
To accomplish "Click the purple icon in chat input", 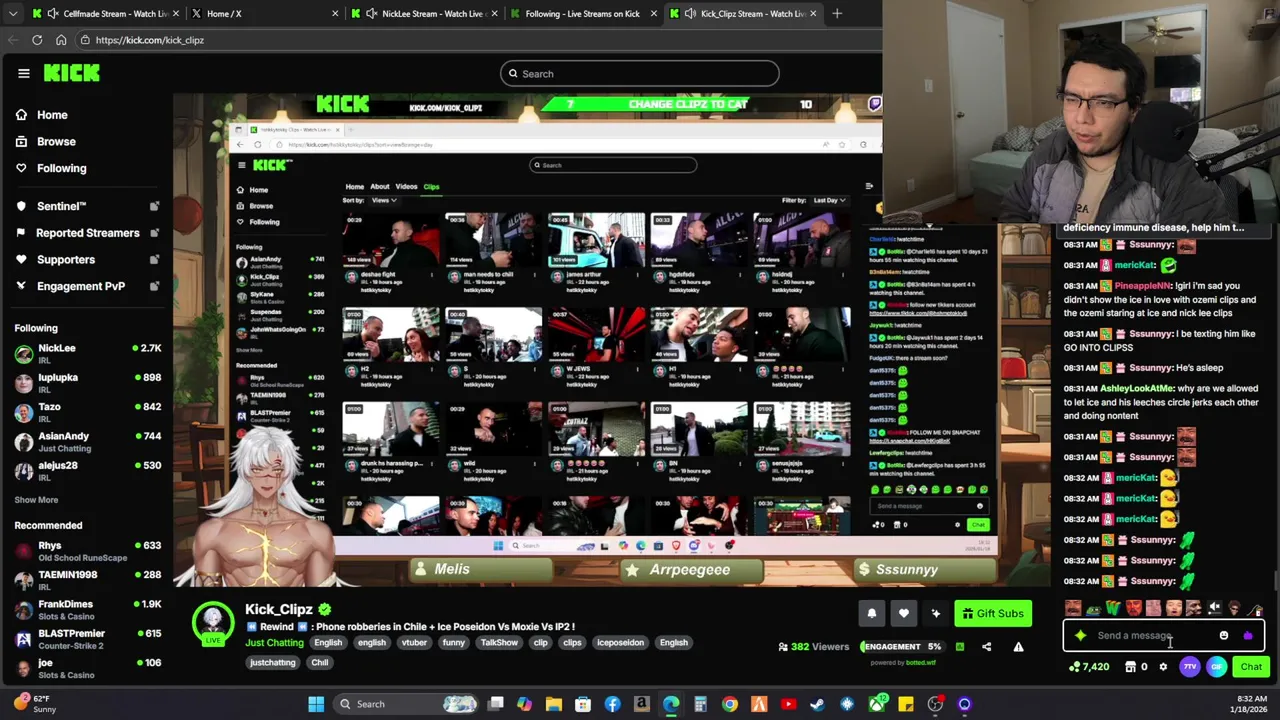I will [x=1247, y=636].
